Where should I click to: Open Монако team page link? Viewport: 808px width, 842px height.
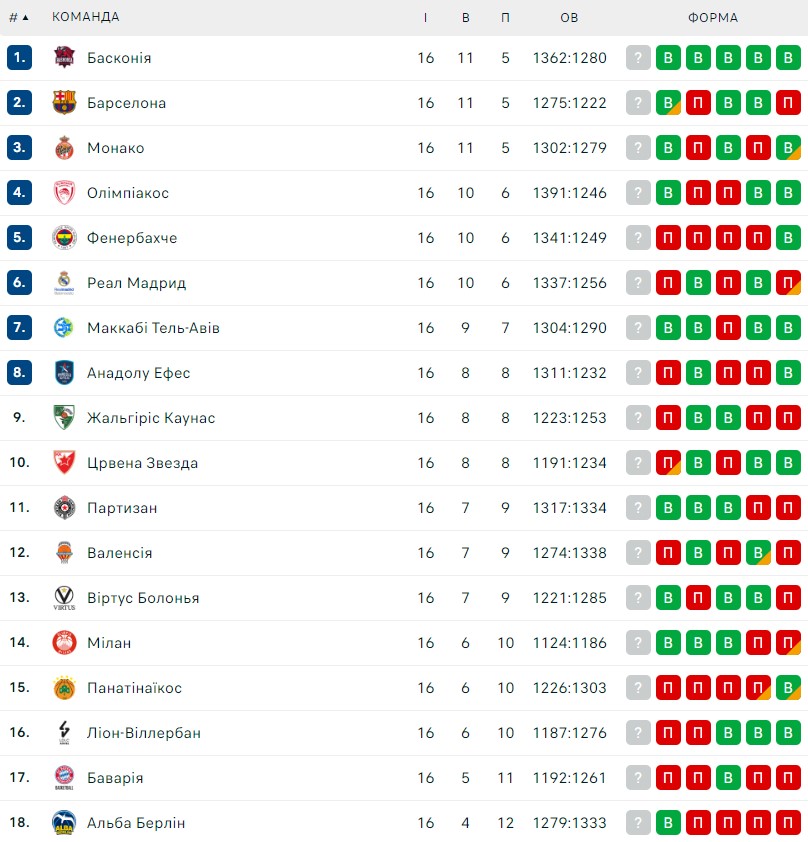coord(115,148)
